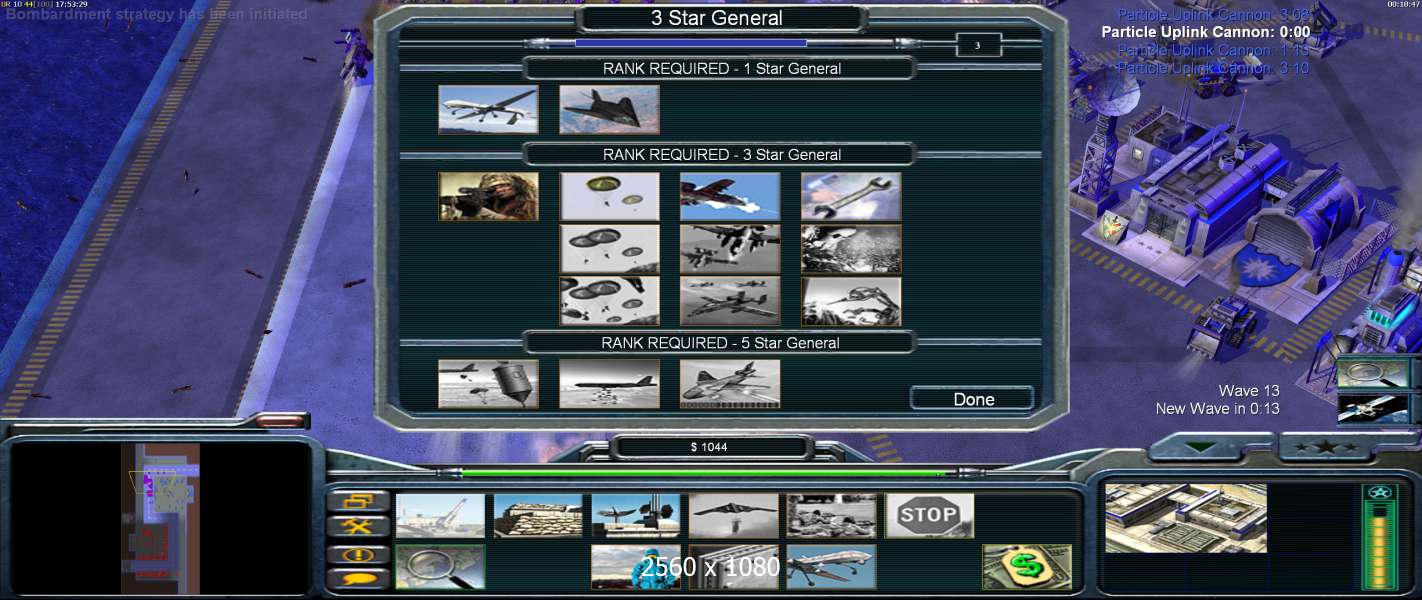Click the 3 Star General title
The width and height of the screenshot is (1422, 600).
pos(717,18)
